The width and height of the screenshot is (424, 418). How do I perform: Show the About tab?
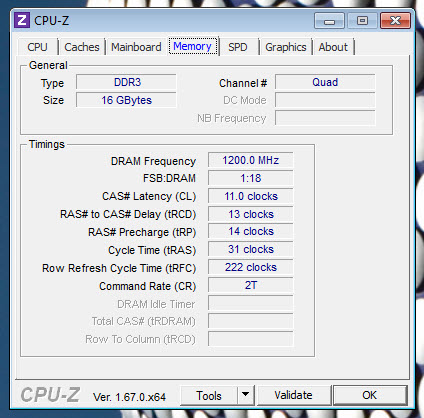click(333, 47)
